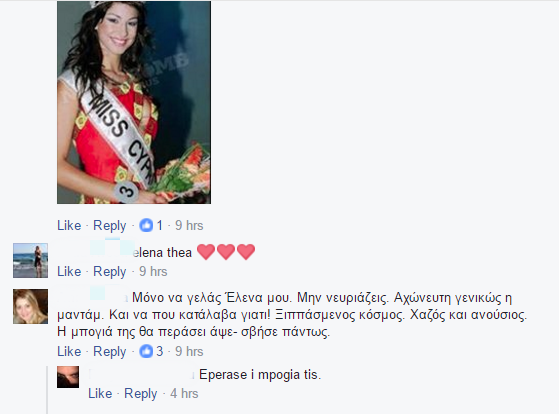Like the Miss Cyprus photo comment
This screenshot has width=559, height=414.
69,225
